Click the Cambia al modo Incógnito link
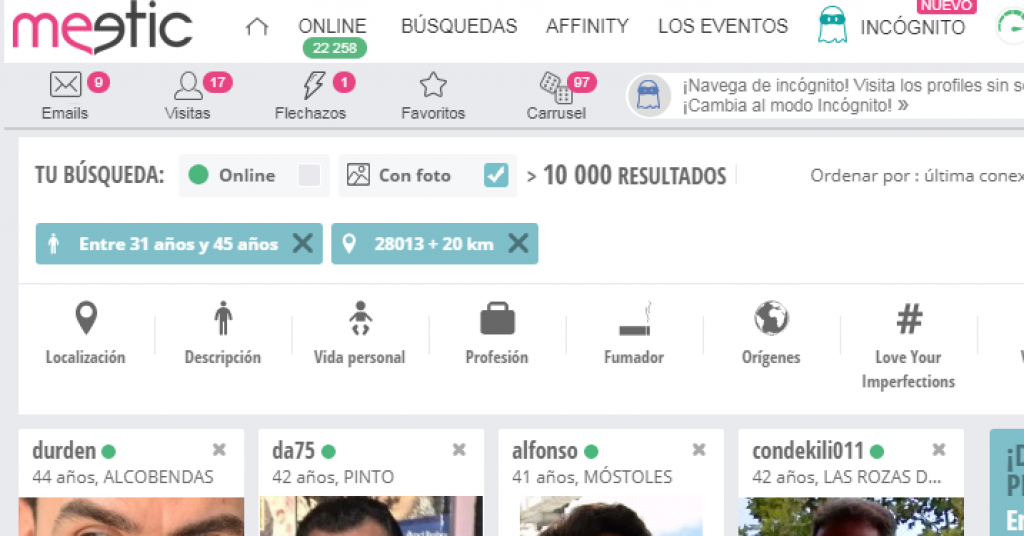The height and width of the screenshot is (536, 1024). tap(795, 105)
